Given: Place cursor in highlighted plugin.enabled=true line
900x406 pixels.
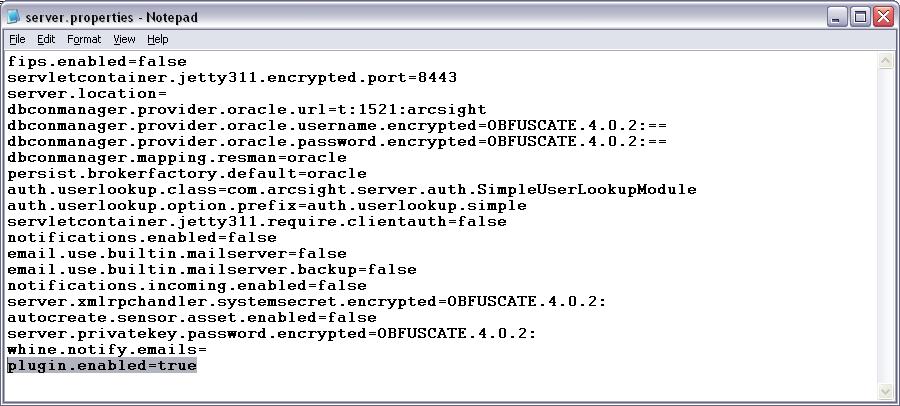Looking at the screenshot, I should coord(102,365).
